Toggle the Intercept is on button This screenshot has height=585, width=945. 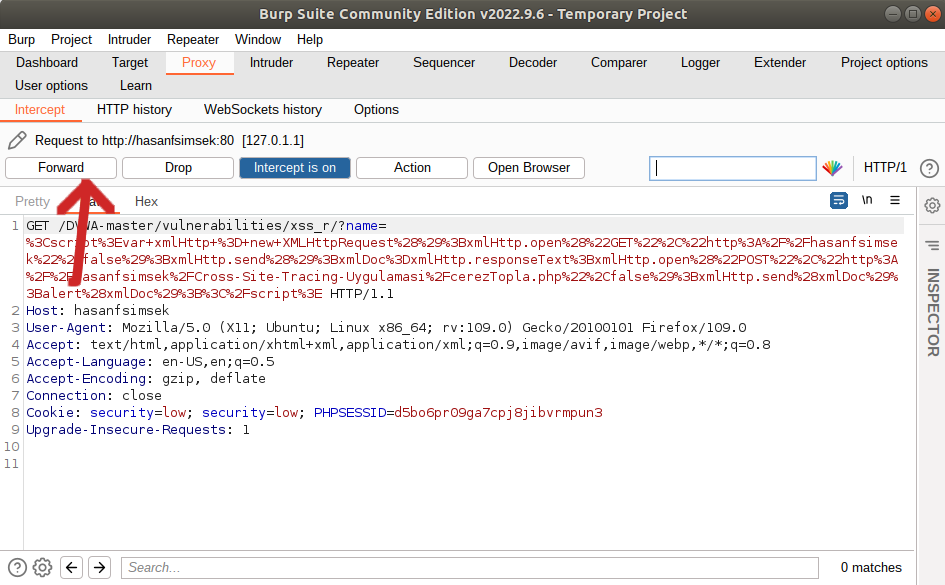tap(295, 168)
